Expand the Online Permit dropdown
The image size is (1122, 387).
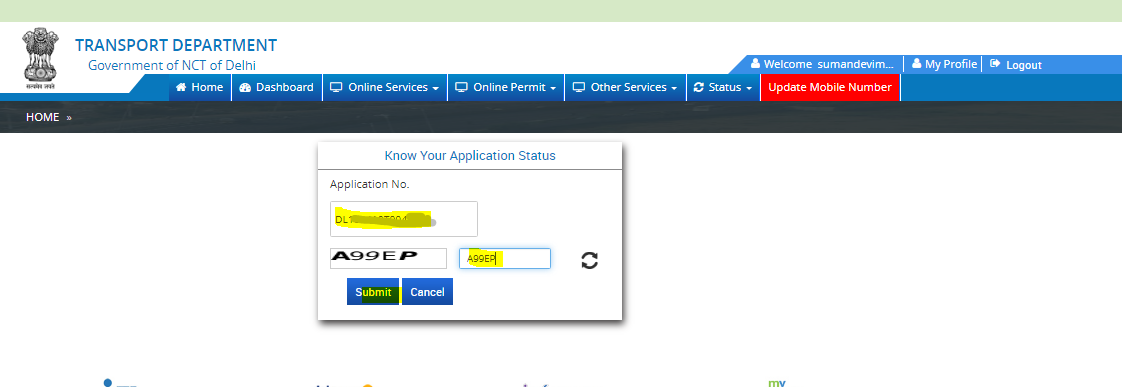click(x=506, y=87)
